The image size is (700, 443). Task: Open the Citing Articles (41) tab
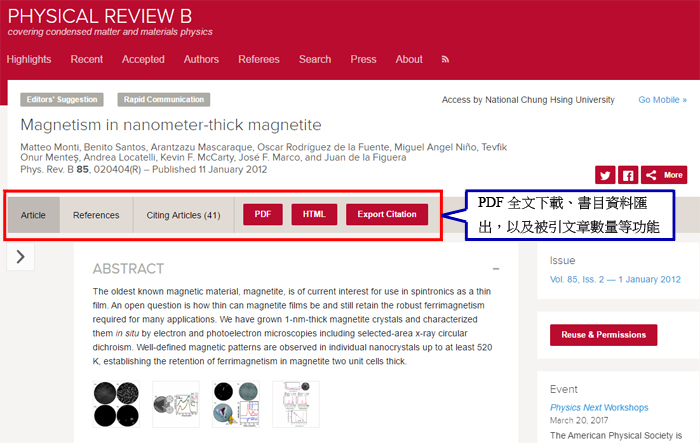pyautogui.click(x=183, y=215)
